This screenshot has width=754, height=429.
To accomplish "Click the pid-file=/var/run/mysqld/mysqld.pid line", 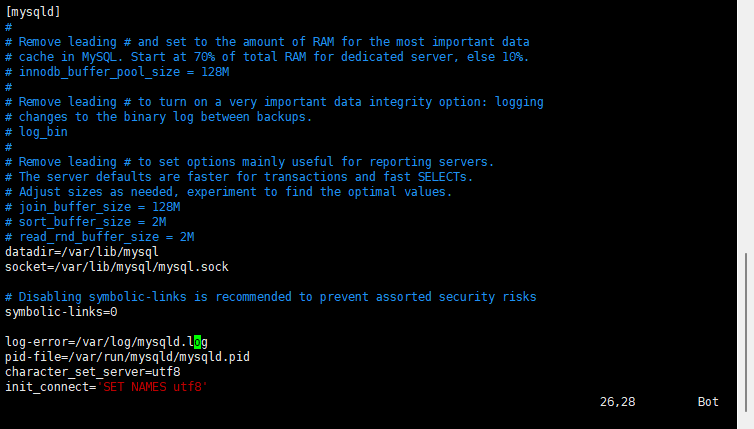I will (127, 357).
